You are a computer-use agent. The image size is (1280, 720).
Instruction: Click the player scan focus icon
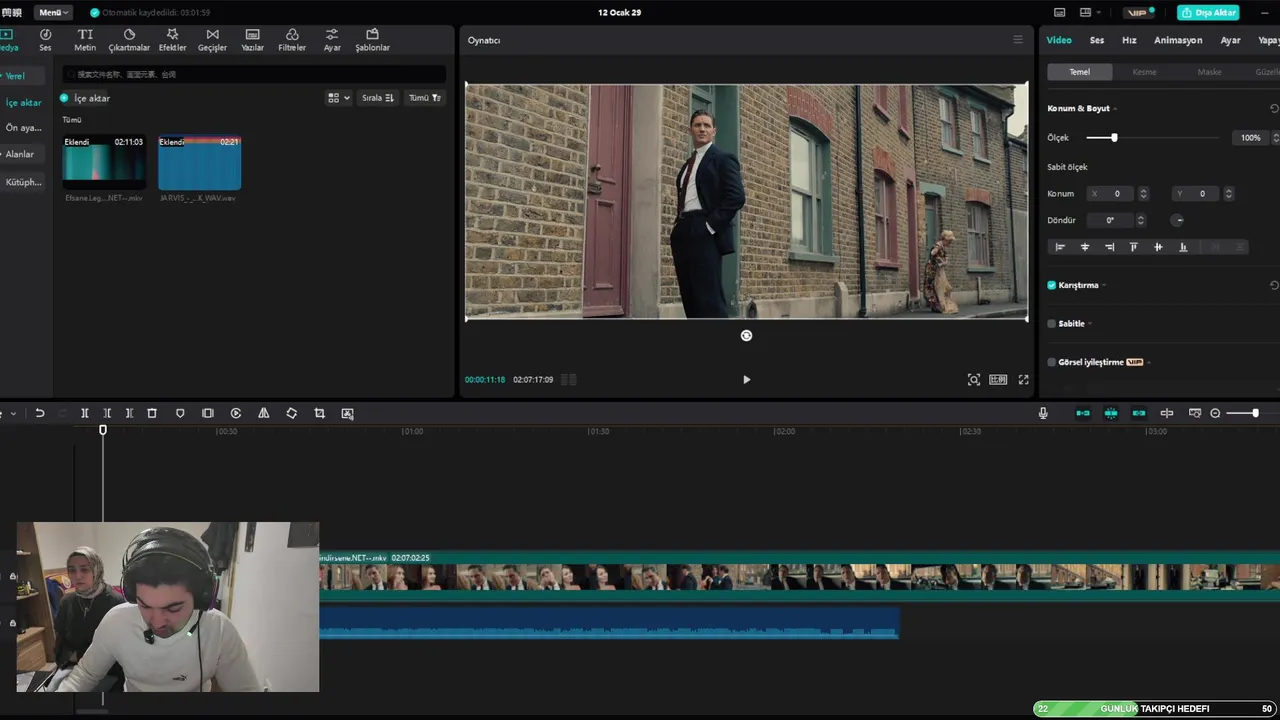point(974,380)
